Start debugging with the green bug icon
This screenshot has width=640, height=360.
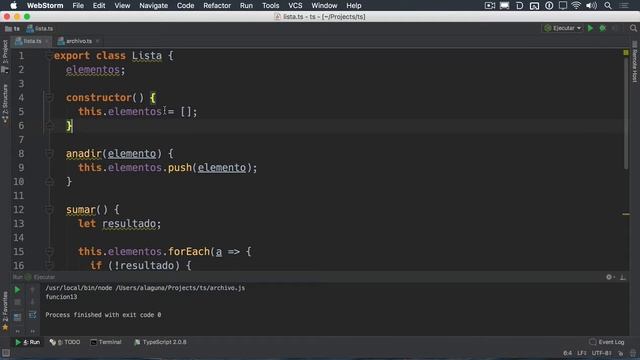pyautogui.click(x=603, y=28)
